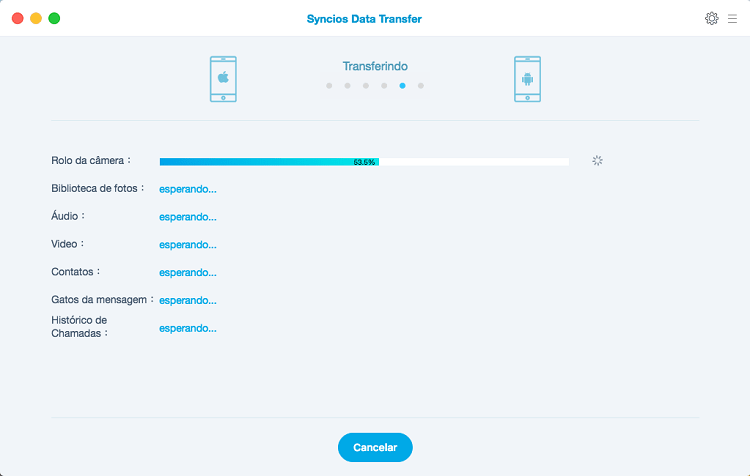750x476 pixels.
Task: Click Histórico de Chamadas esperando status
Action: pos(187,328)
